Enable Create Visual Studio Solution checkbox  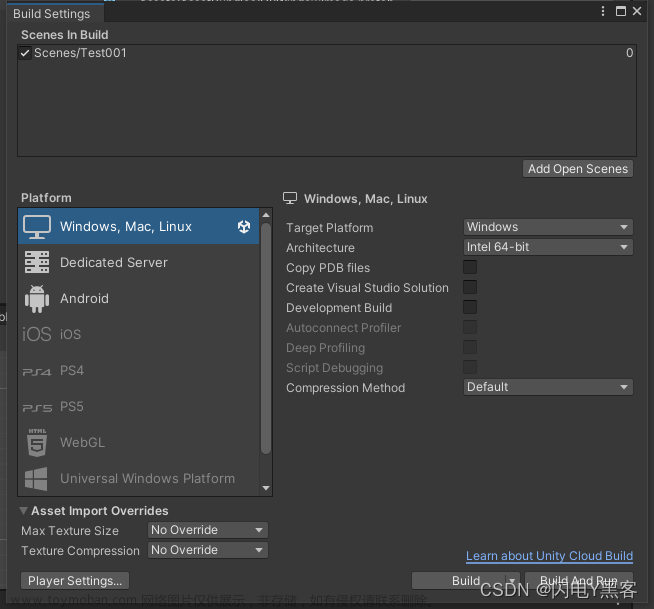[x=470, y=287]
